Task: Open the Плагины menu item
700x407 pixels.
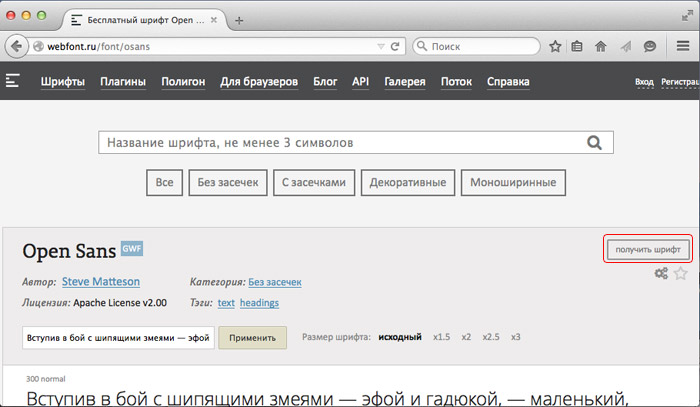Action: pyautogui.click(x=123, y=82)
